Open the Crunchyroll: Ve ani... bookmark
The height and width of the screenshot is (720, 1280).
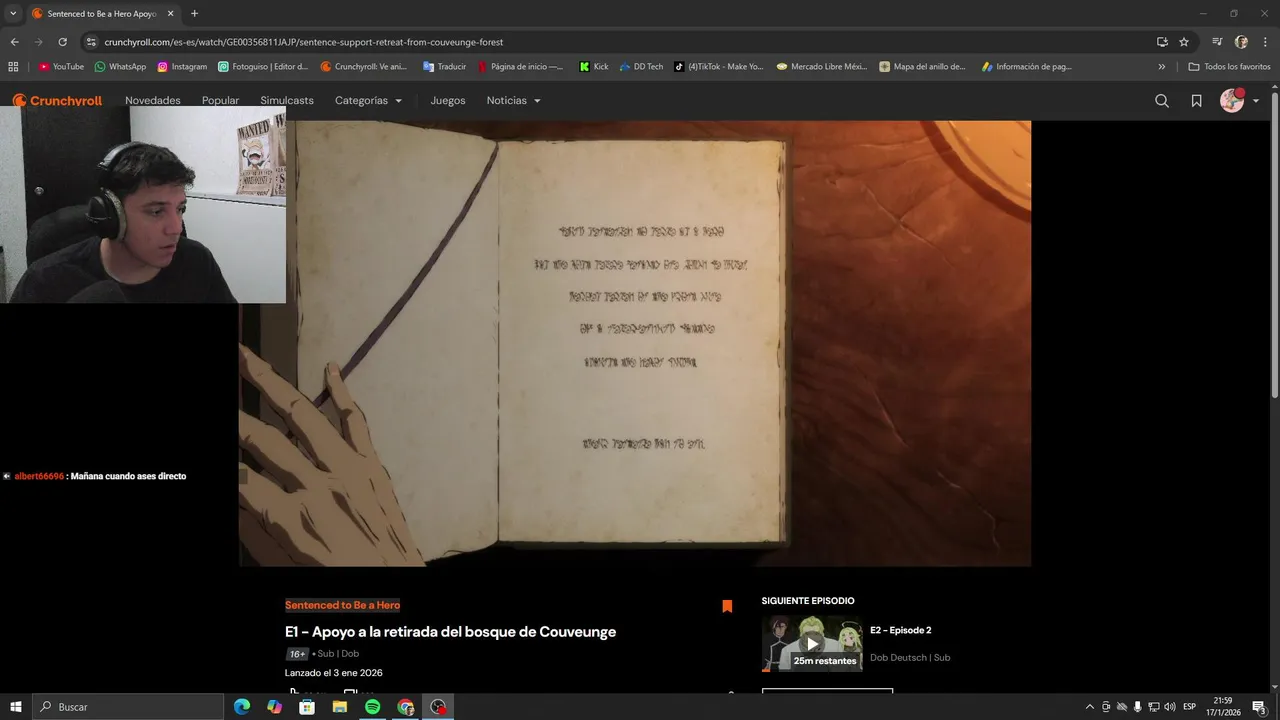(364, 67)
